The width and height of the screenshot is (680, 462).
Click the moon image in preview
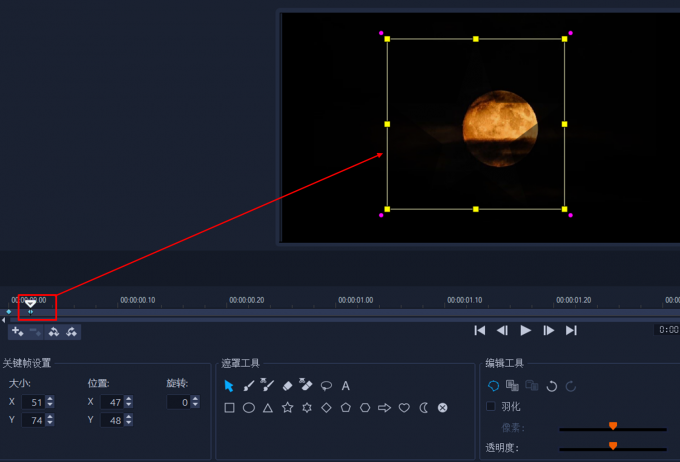point(500,129)
